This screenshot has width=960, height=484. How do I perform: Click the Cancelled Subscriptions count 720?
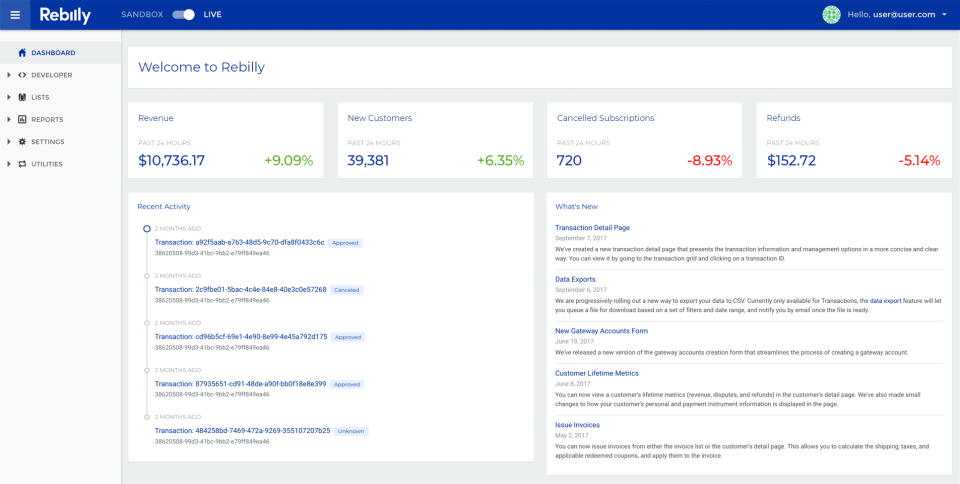569,161
